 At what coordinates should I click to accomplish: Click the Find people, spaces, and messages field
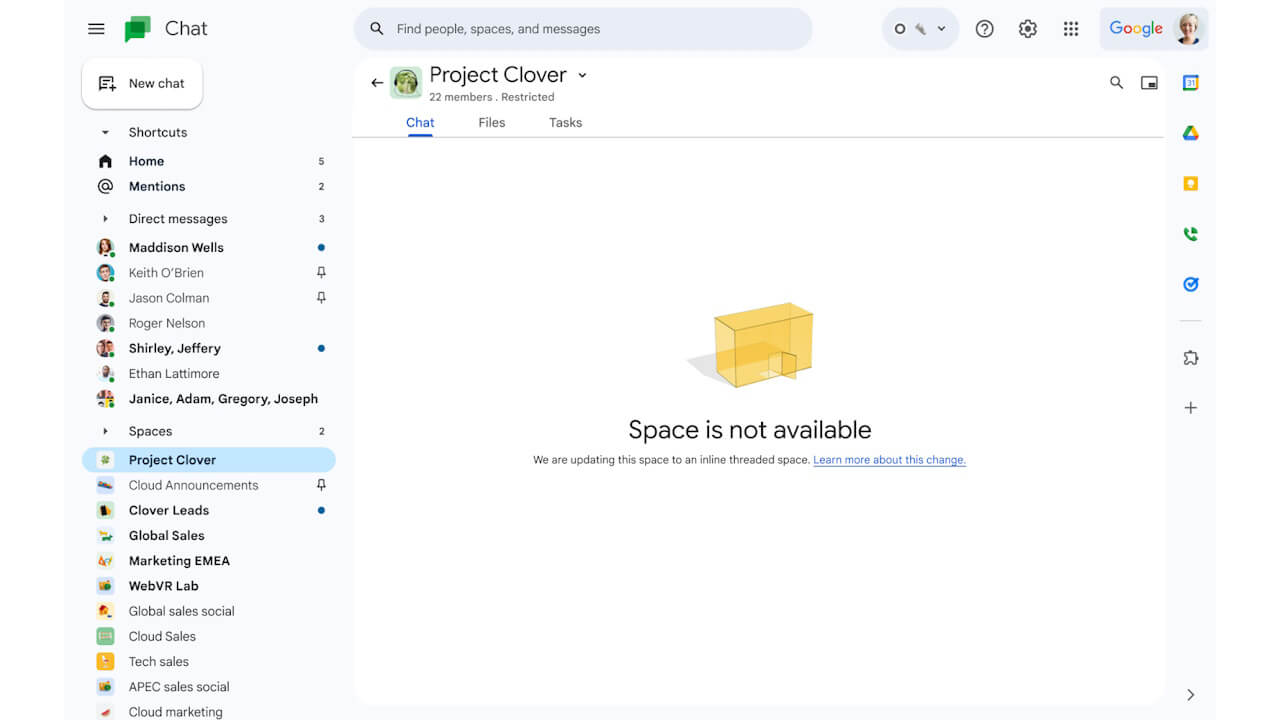[x=583, y=29]
